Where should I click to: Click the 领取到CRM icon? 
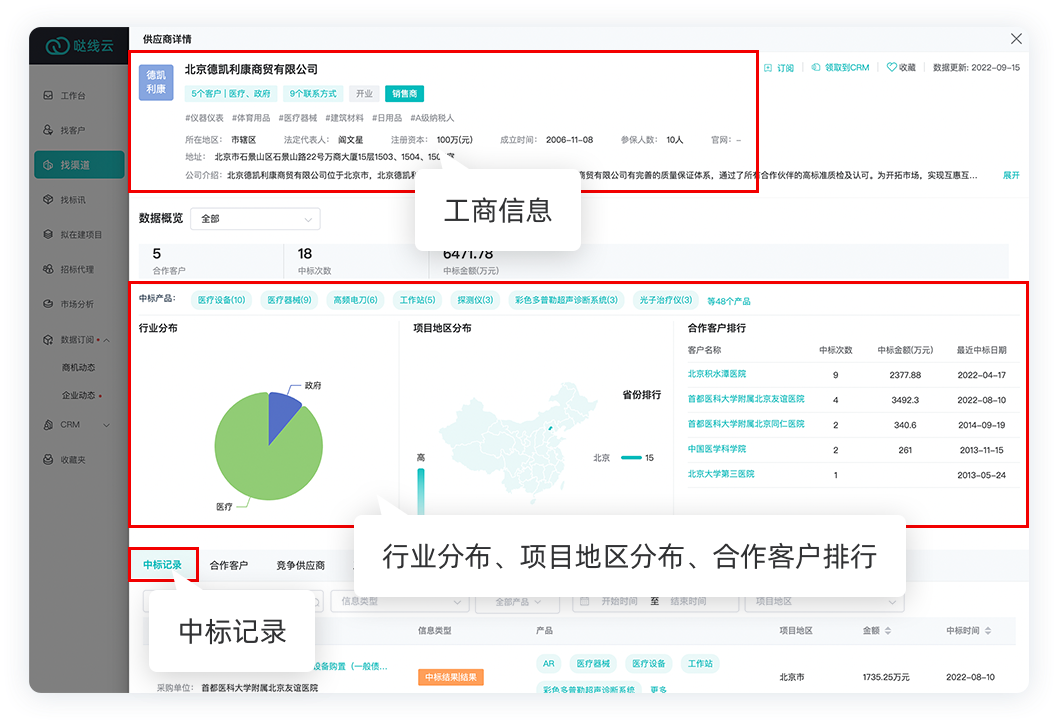[816, 68]
